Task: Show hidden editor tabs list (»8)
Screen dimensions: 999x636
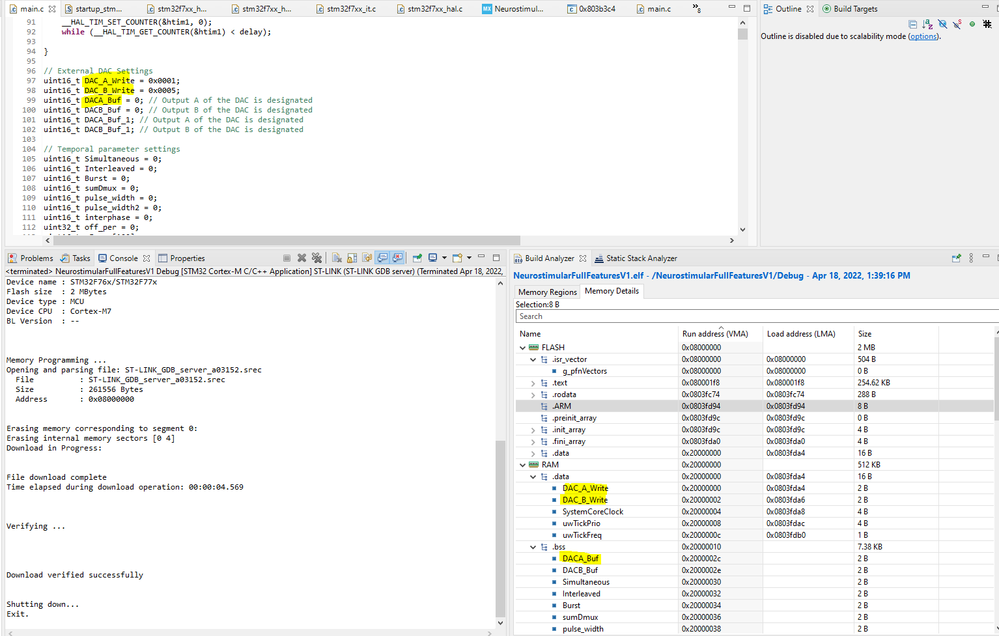Action: point(697,8)
